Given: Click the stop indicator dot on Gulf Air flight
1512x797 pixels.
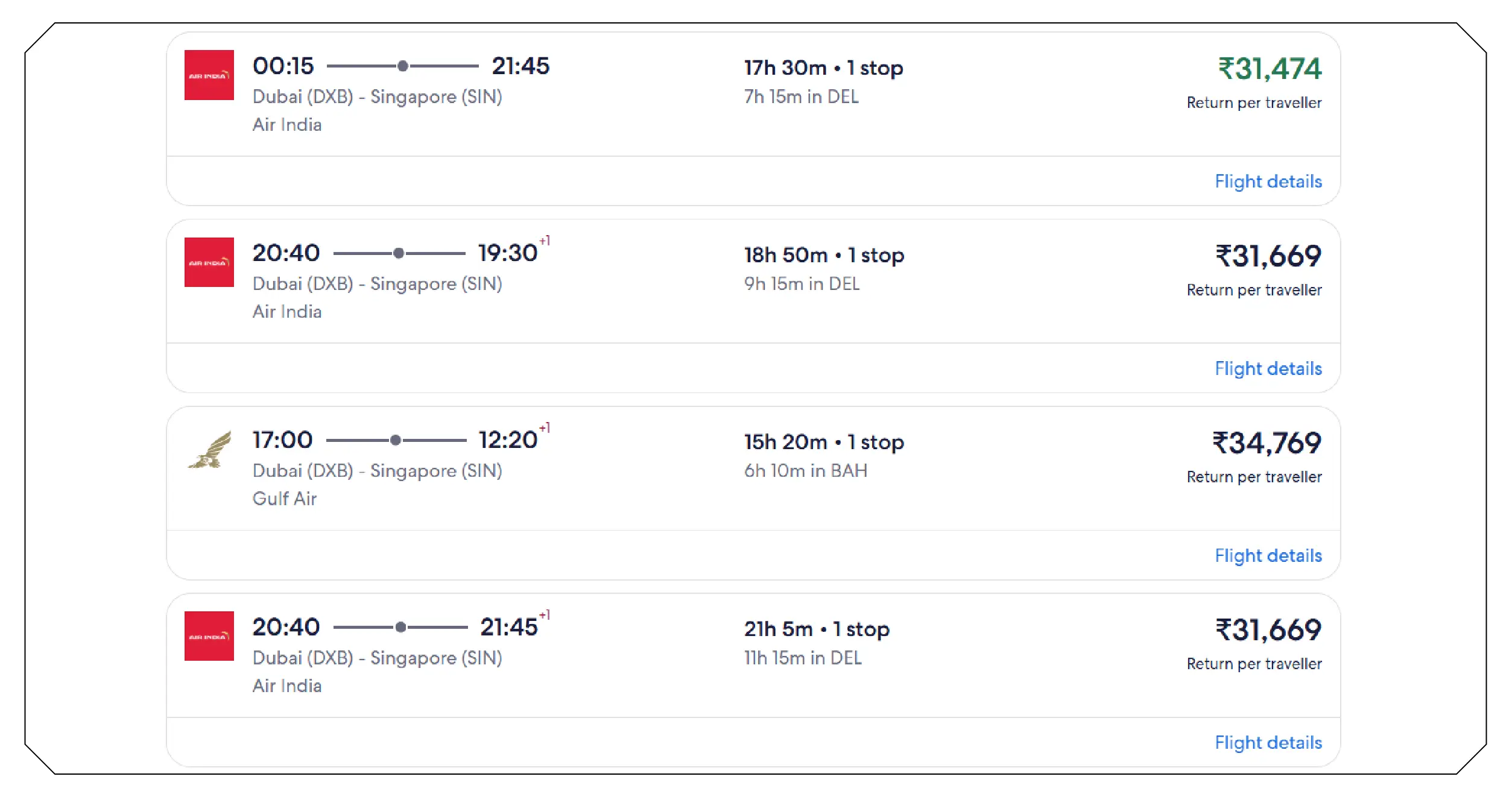Looking at the screenshot, I should point(396,440).
